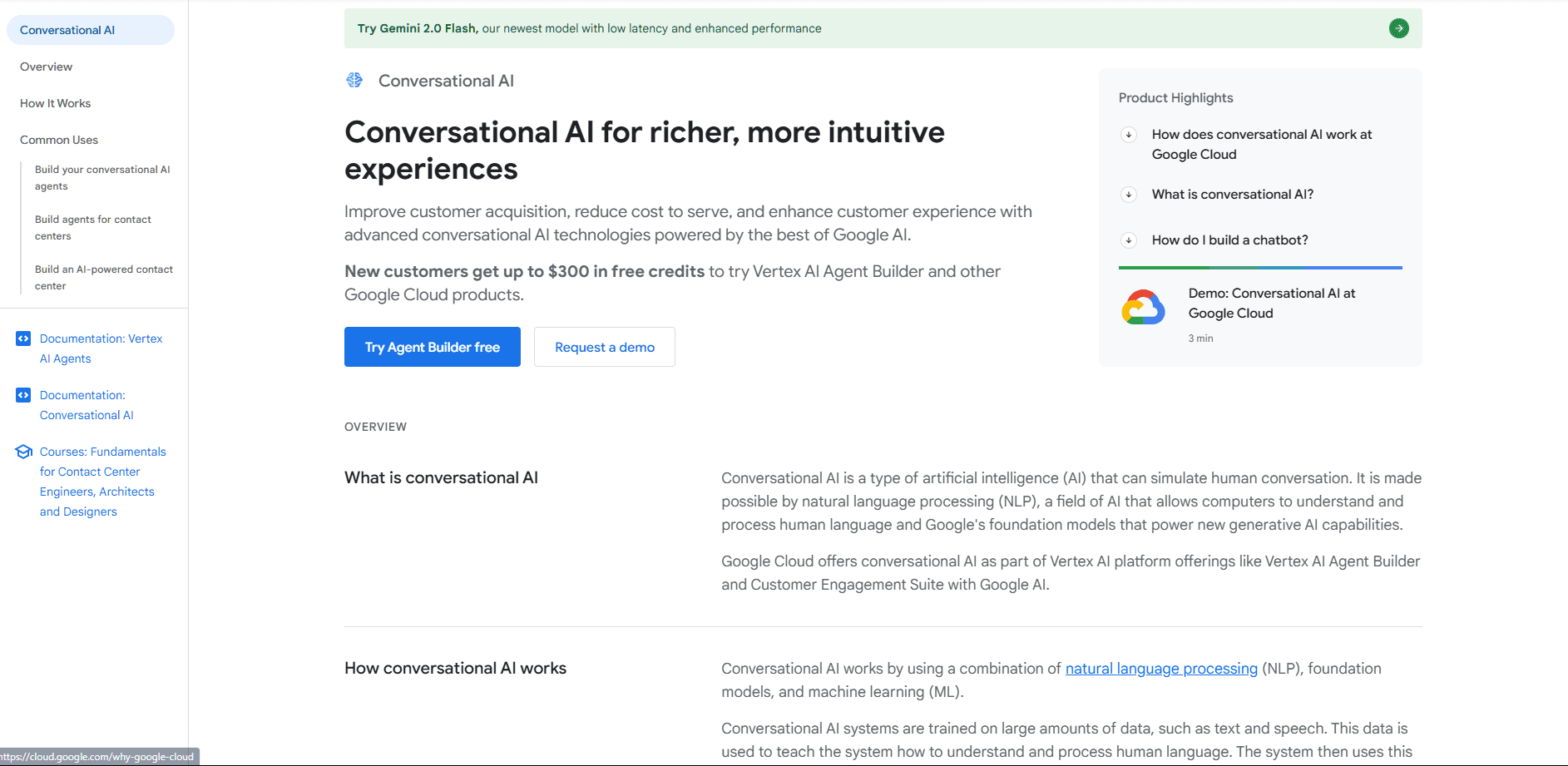The width and height of the screenshot is (1568, 766).
Task: Click the 'How conversational AI works' heading
Action: [456, 668]
